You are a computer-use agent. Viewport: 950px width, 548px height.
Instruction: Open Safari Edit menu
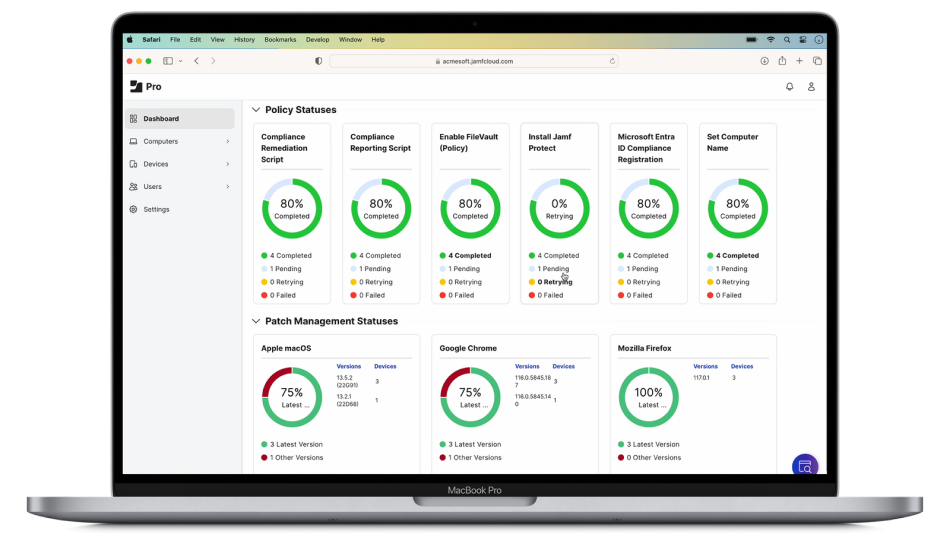click(x=195, y=39)
